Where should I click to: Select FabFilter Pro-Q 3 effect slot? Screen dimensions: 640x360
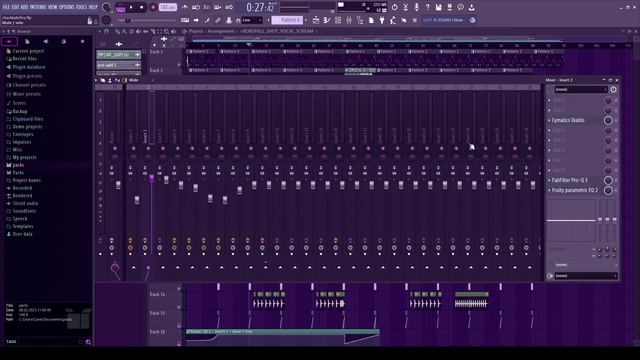coord(569,180)
